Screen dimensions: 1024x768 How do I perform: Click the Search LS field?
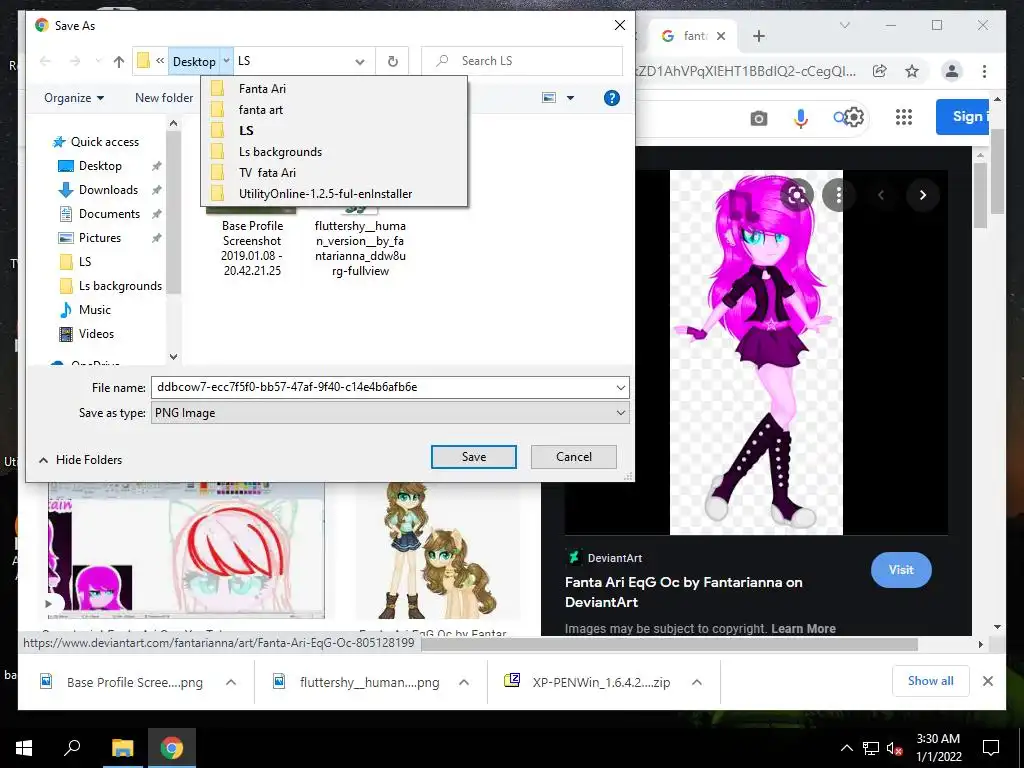tap(522, 61)
